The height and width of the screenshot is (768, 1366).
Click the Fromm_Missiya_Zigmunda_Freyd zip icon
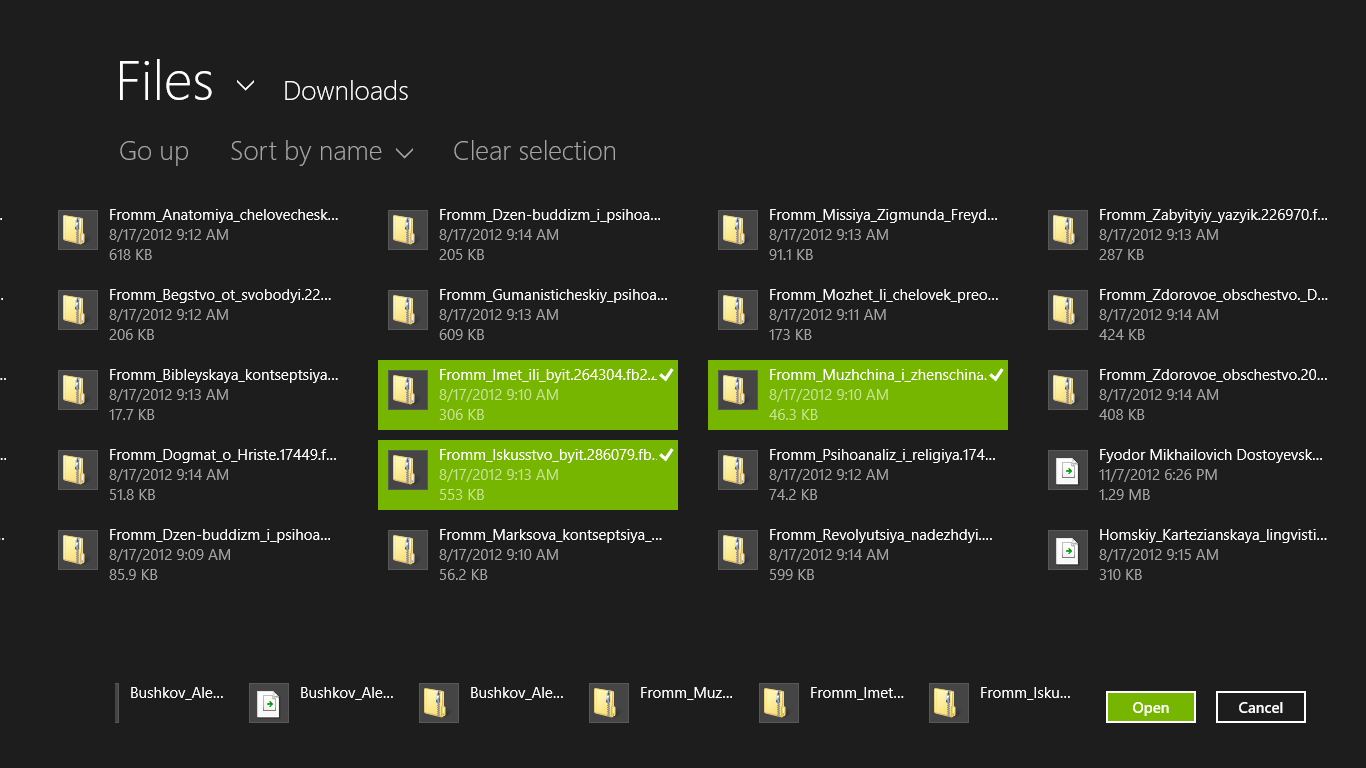tap(738, 230)
